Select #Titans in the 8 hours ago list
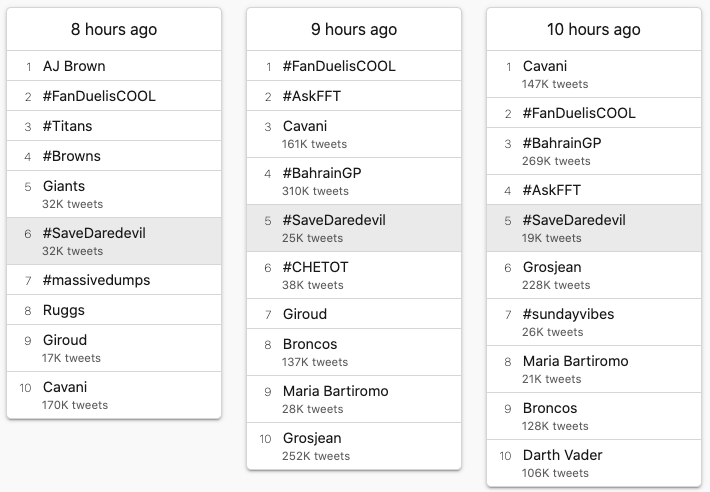The width and height of the screenshot is (710, 492). tap(114, 126)
